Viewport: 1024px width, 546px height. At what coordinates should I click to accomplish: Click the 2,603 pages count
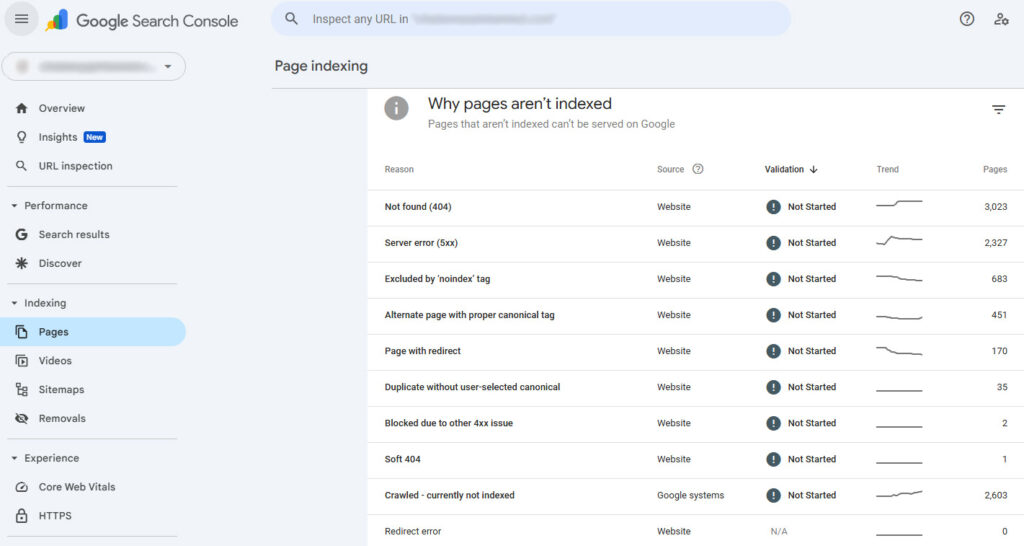click(995, 495)
